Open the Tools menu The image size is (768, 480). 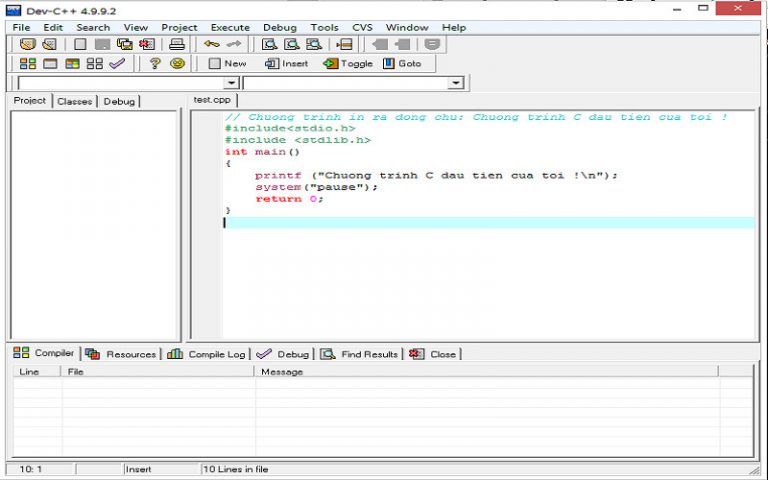coord(324,27)
